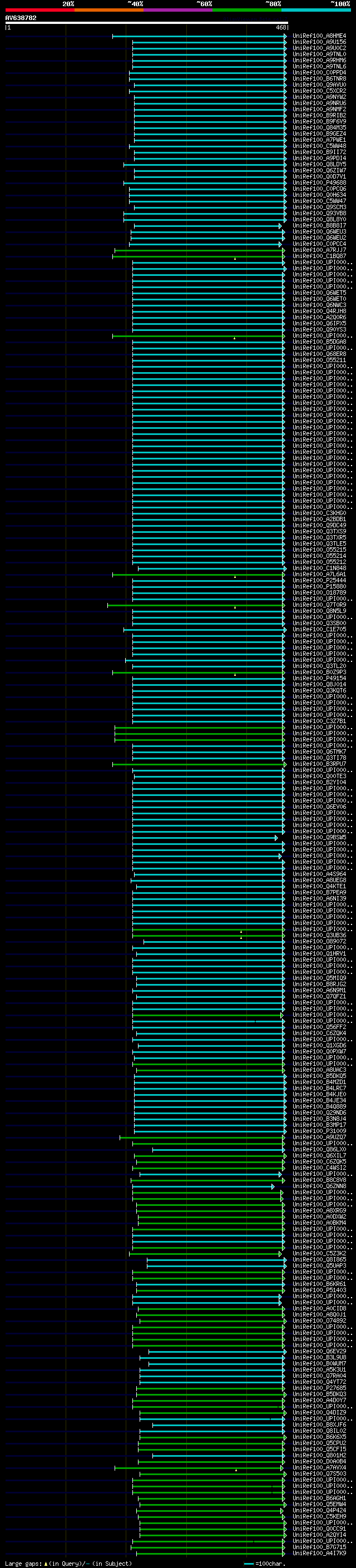Select hit label UniRef100_P51403
Screen dimensions: 356x1568
(319, 1290)
